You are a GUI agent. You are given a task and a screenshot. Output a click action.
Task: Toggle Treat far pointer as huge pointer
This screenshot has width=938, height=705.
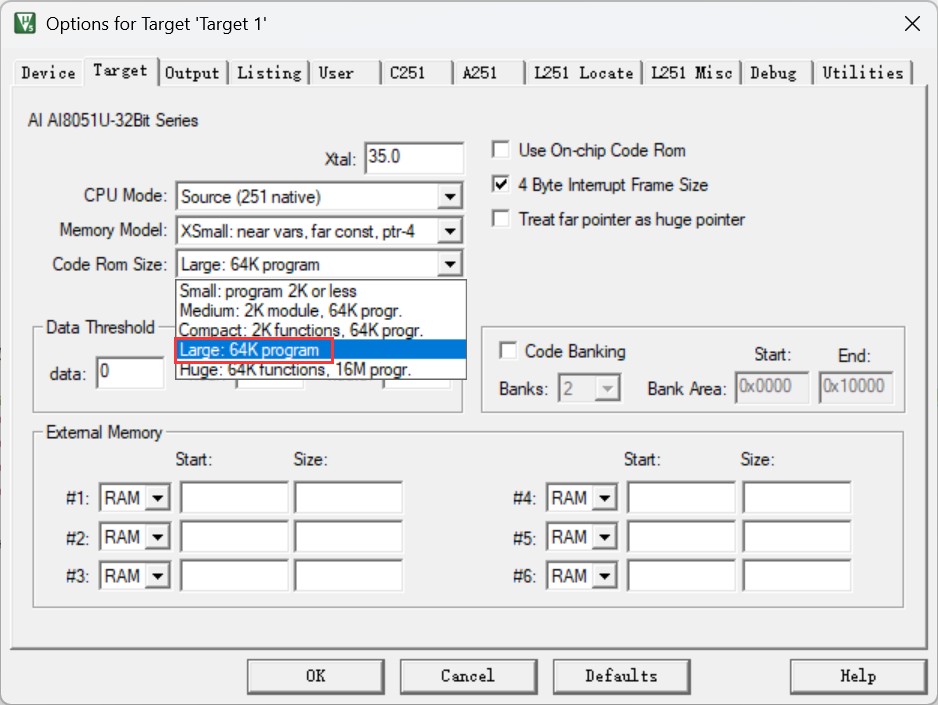coord(501,219)
